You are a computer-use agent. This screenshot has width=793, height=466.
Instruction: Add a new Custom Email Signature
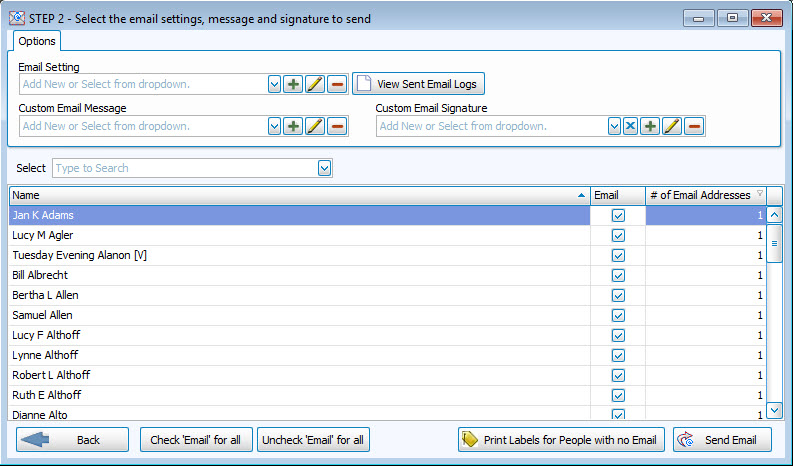pyautogui.click(x=650, y=126)
